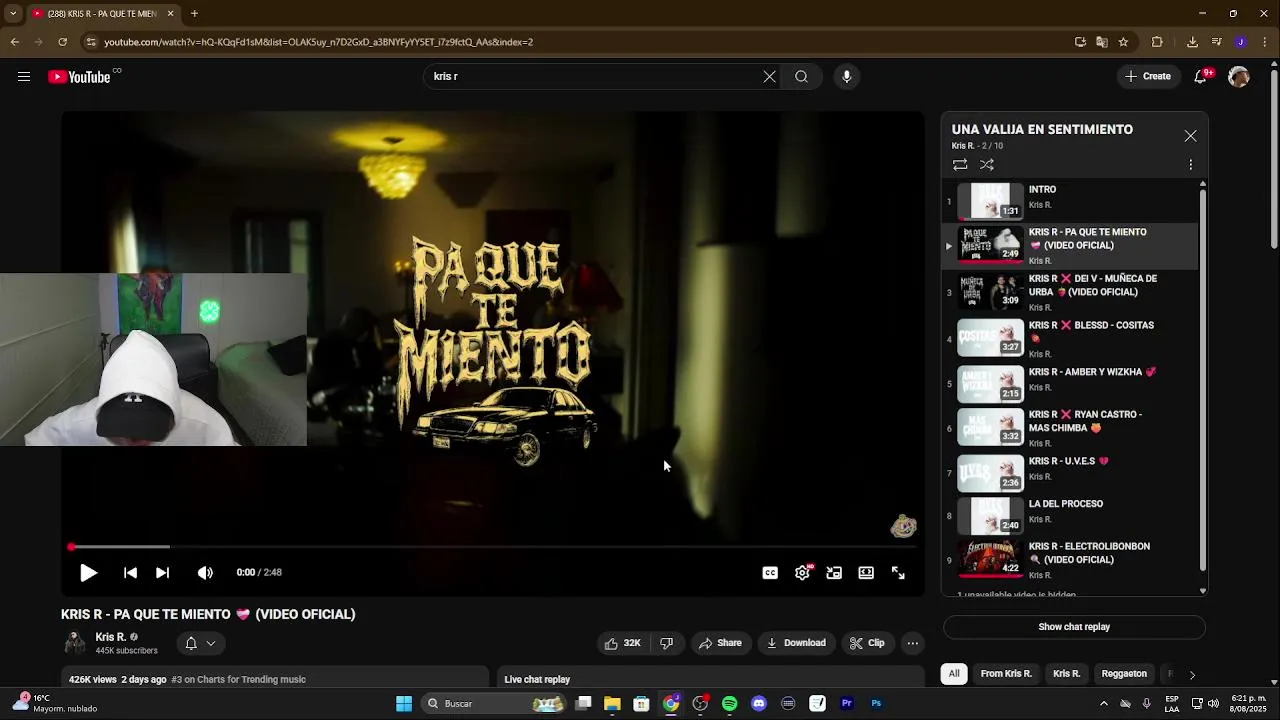Run search with the magnifier button
Image resolution: width=1280 pixels, height=720 pixels.
click(801, 77)
